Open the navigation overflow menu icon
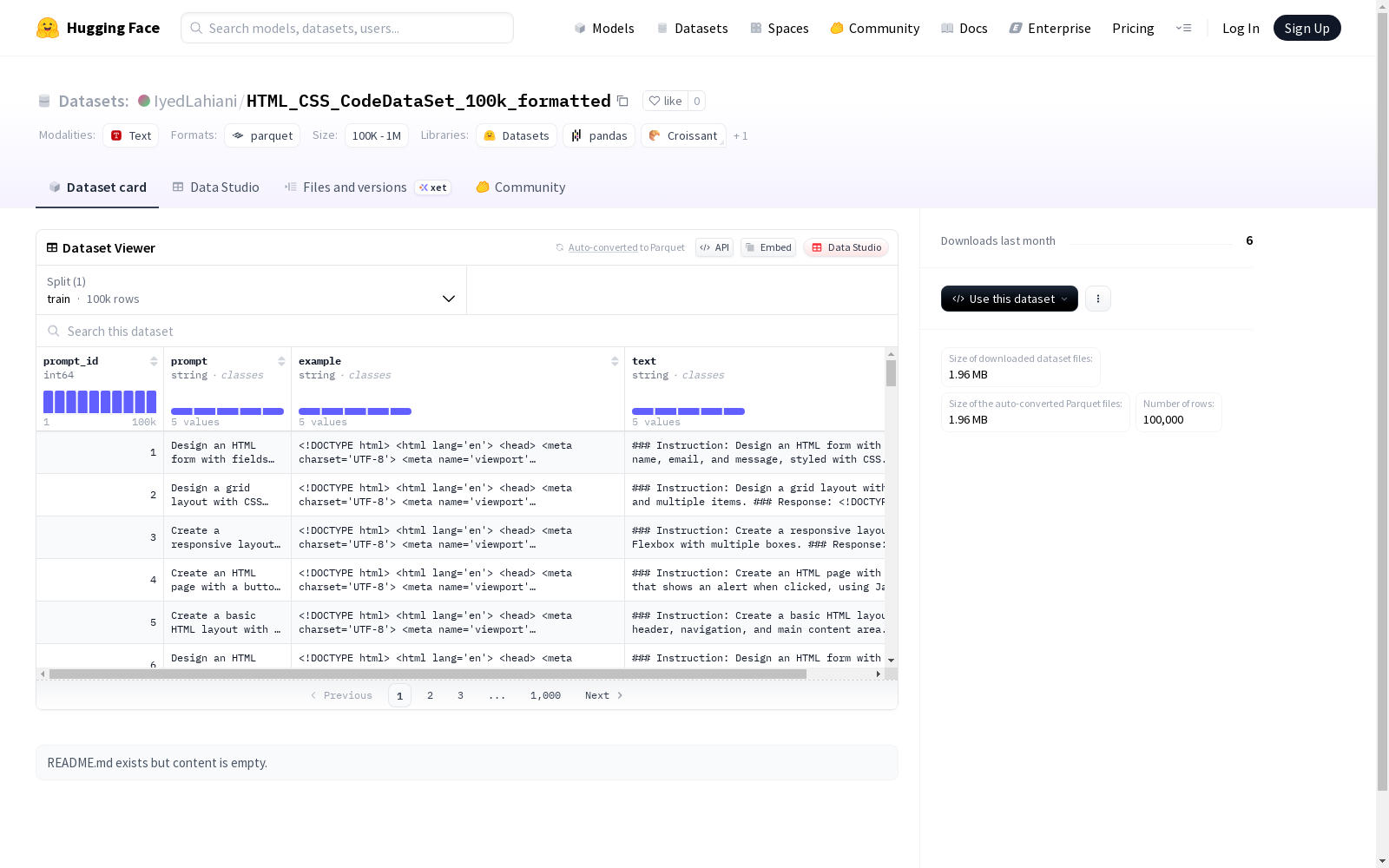The image size is (1389, 868). (x=1184, y=28)
